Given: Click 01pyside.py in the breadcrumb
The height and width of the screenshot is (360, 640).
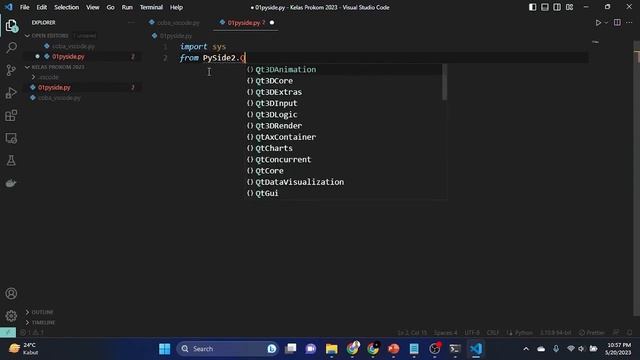Looking at the screenshot, I should [x=176, y=36].
